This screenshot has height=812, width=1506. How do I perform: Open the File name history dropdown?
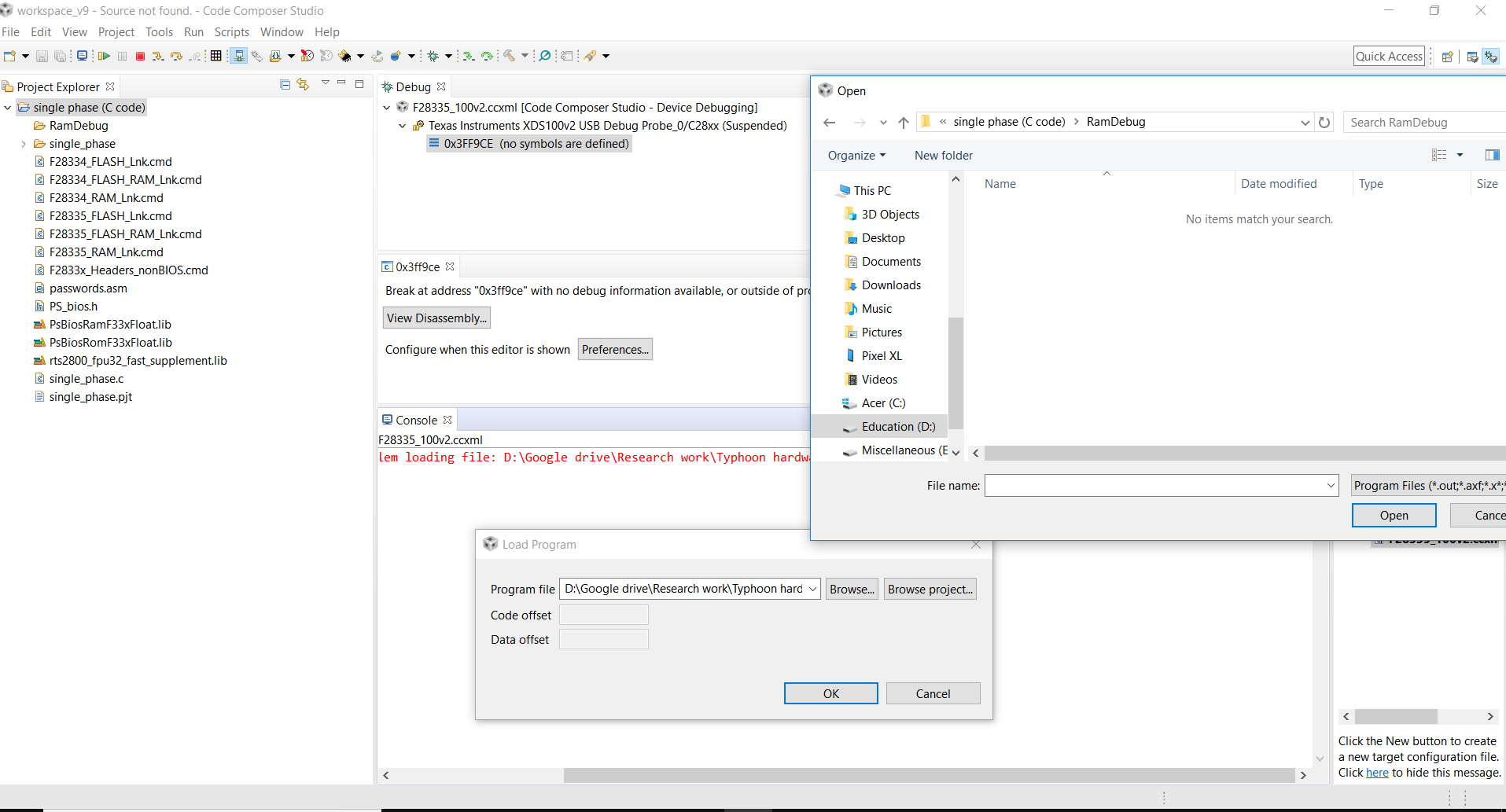point(1328,485)
